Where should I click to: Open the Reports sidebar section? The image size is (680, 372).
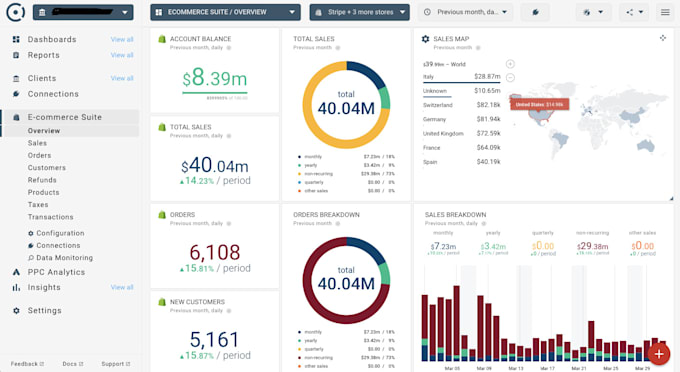43,55
